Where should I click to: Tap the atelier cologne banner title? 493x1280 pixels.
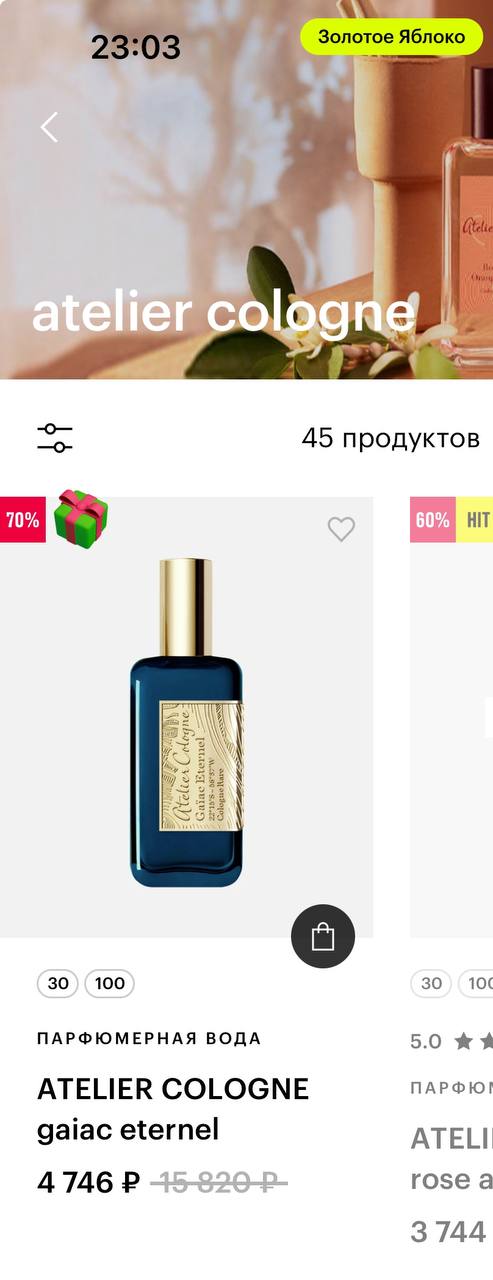pyautogui.click(x=223, y=313)
